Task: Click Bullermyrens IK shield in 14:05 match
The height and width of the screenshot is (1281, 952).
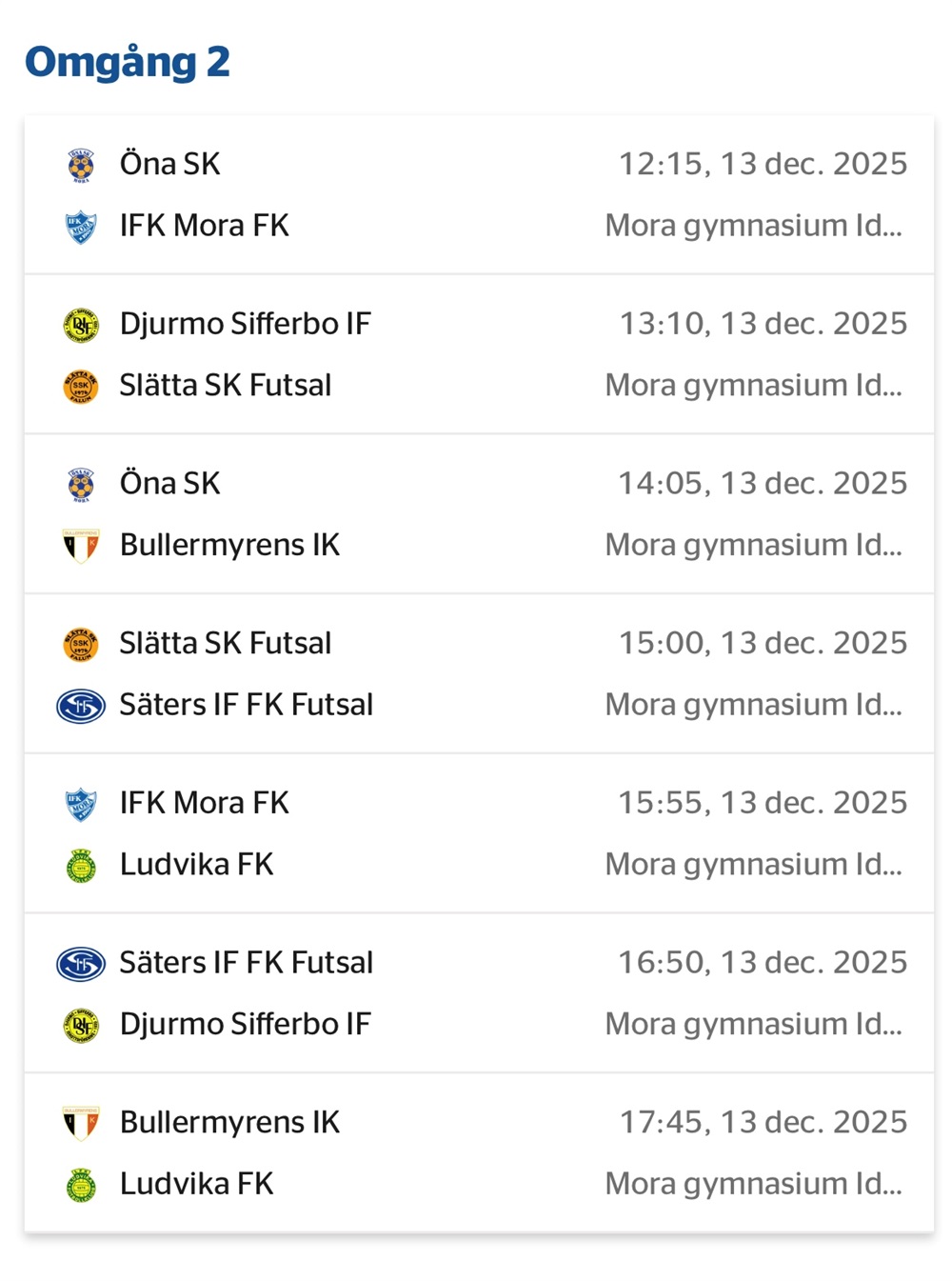Action: tap(81, 546)
